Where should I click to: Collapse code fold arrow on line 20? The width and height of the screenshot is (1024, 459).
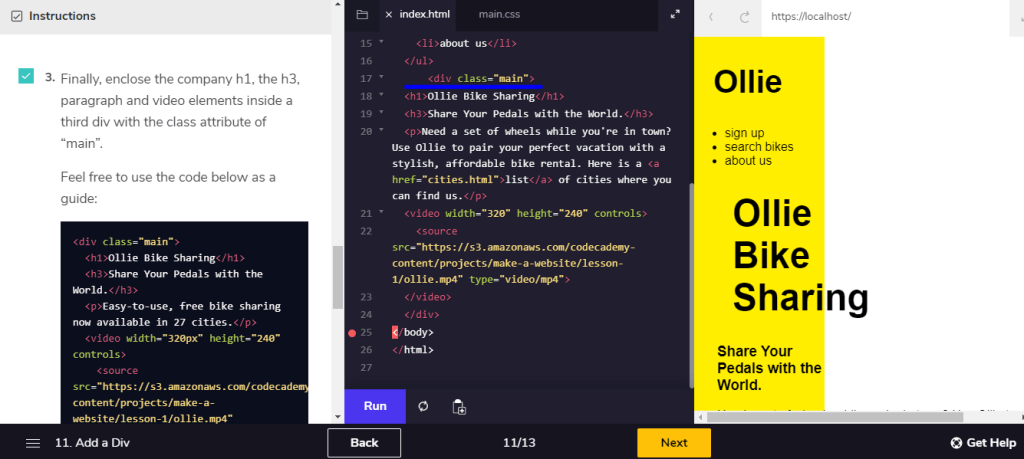(381, 132)
